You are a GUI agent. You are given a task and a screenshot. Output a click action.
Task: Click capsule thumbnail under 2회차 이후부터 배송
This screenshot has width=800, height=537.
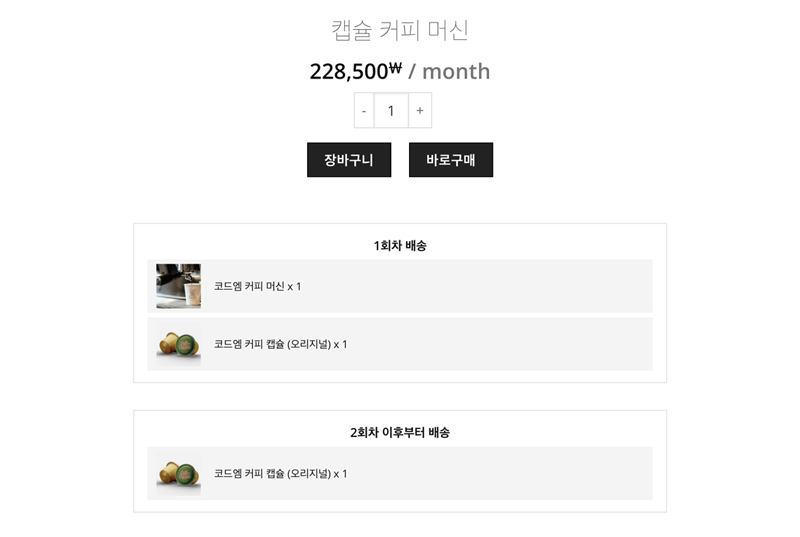[178, 473]
